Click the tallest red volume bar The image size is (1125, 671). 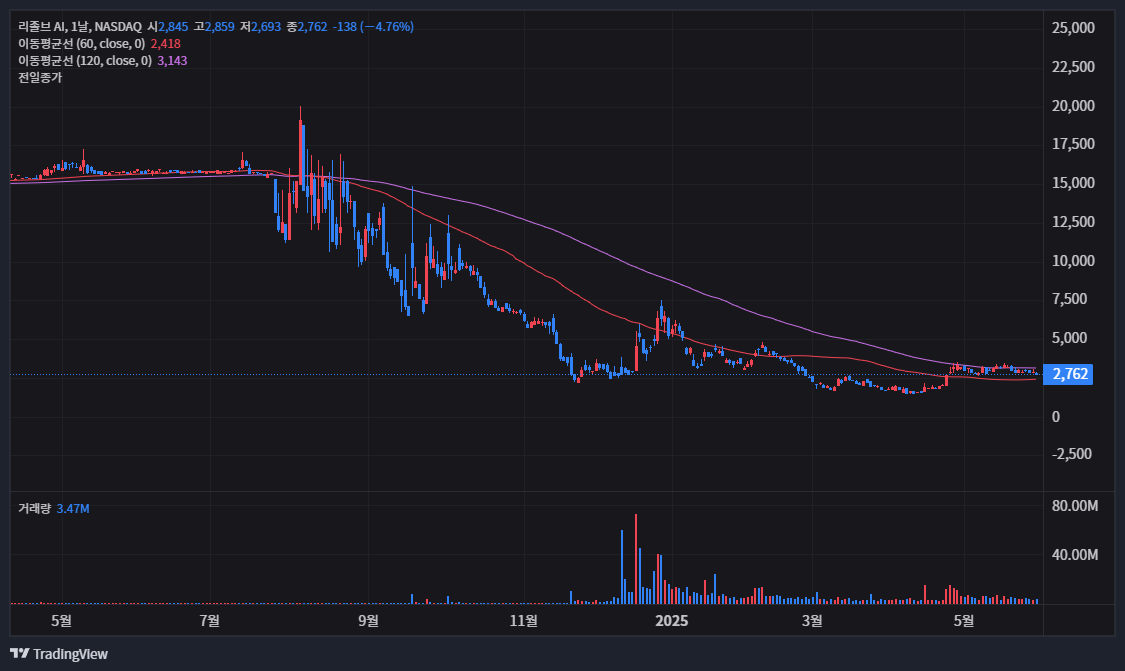coord(636,559)
